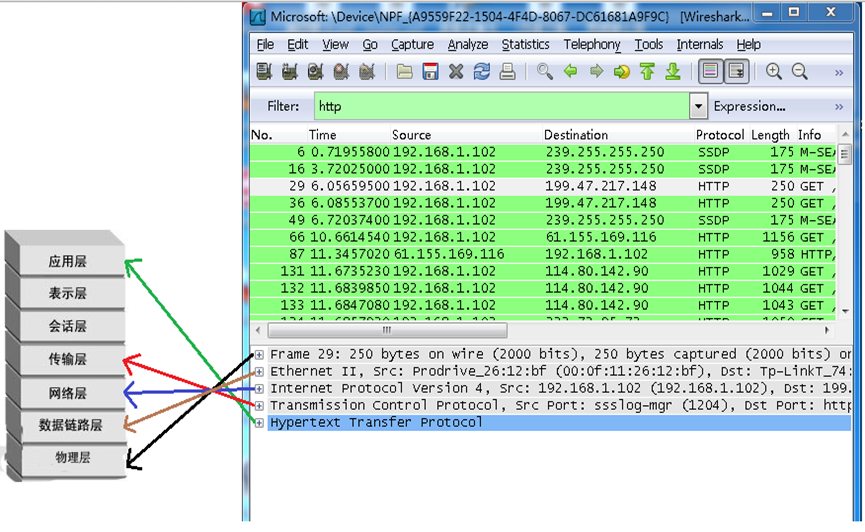Click the Filter label button
865x532 pixels.
click(x=283, y=106)
